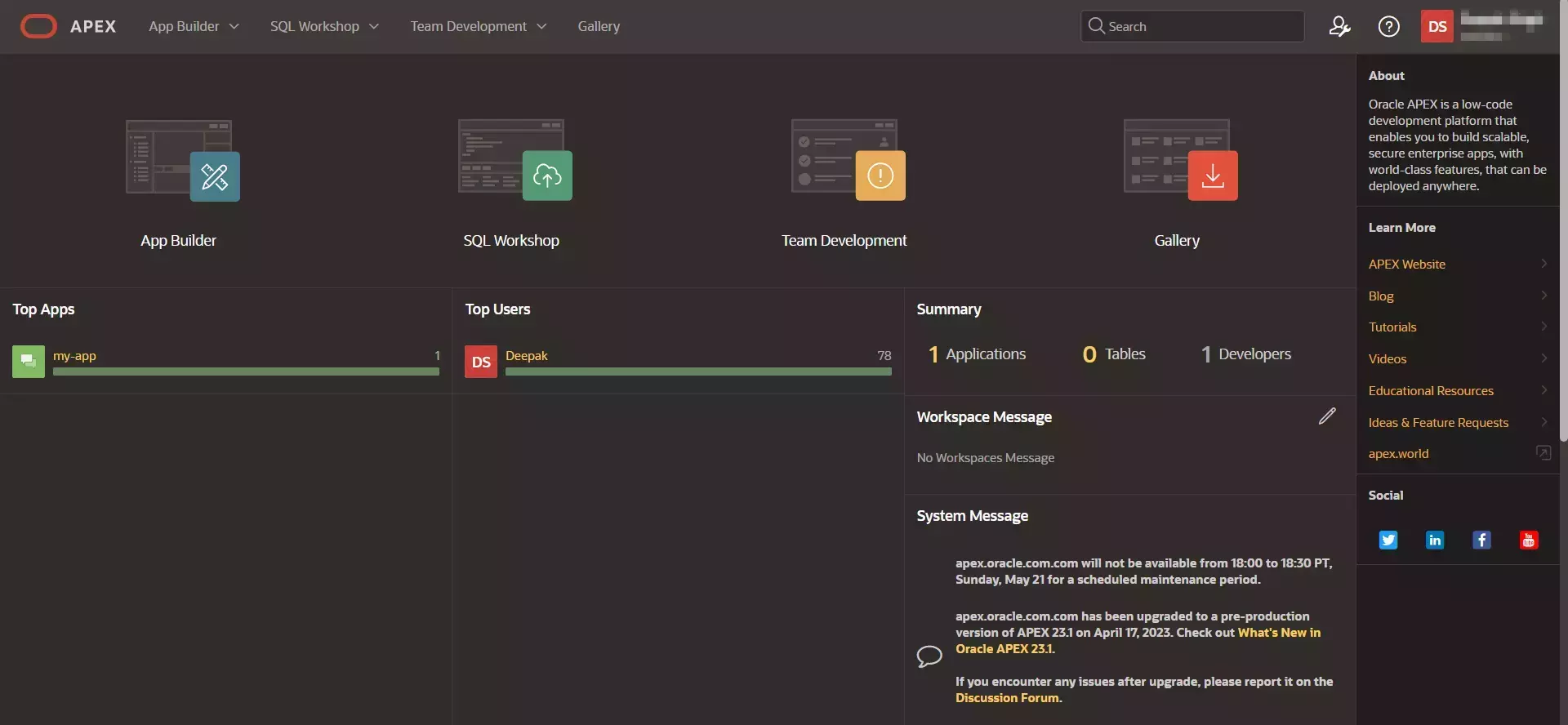This screenshot has width=1568, height=725.
Task: Click the Administration user-wrench icon
Action: pyautogui.click(x=1339, y=27)
